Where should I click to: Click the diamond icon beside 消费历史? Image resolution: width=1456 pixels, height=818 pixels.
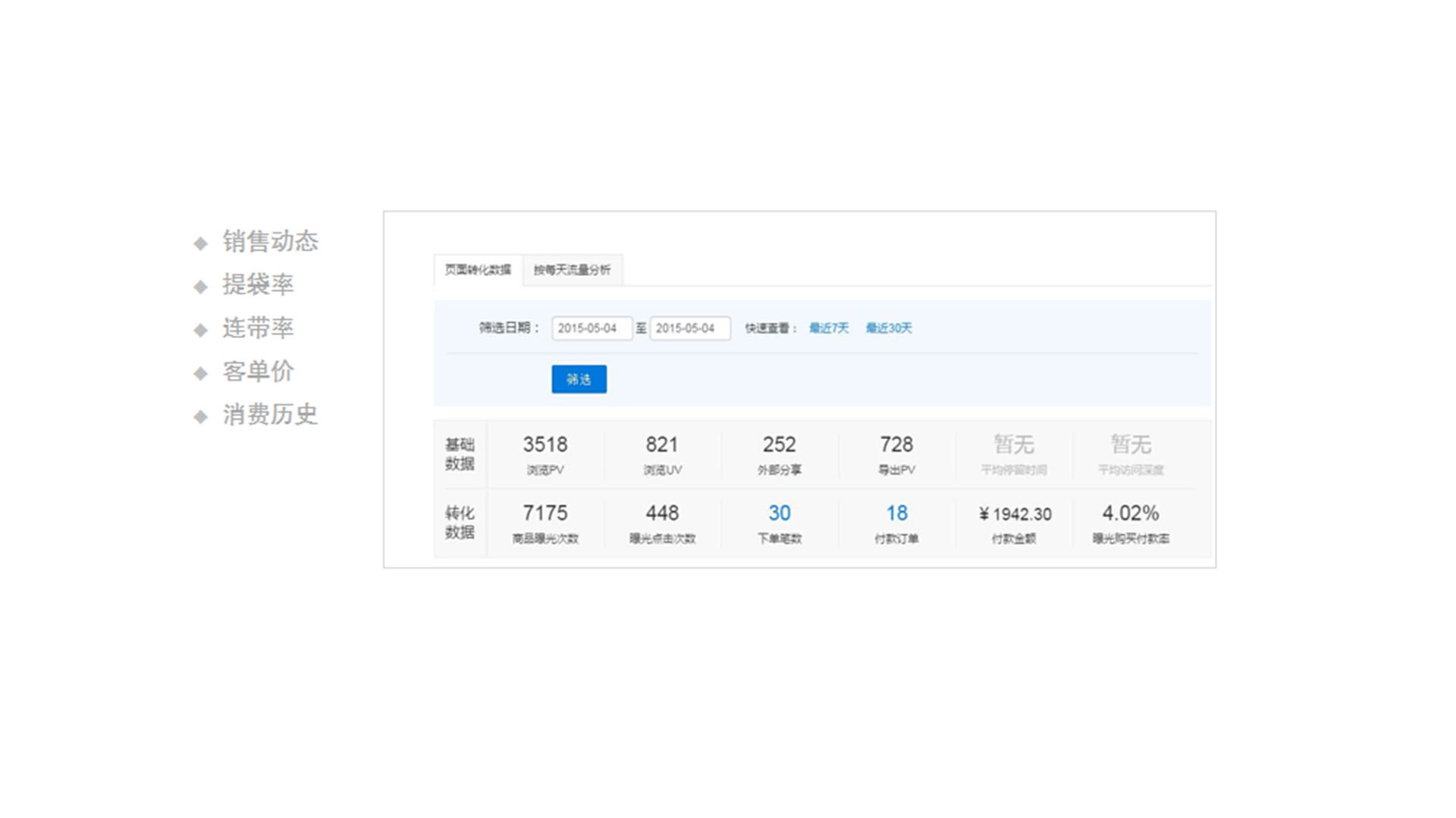click(x=201, y=415)
